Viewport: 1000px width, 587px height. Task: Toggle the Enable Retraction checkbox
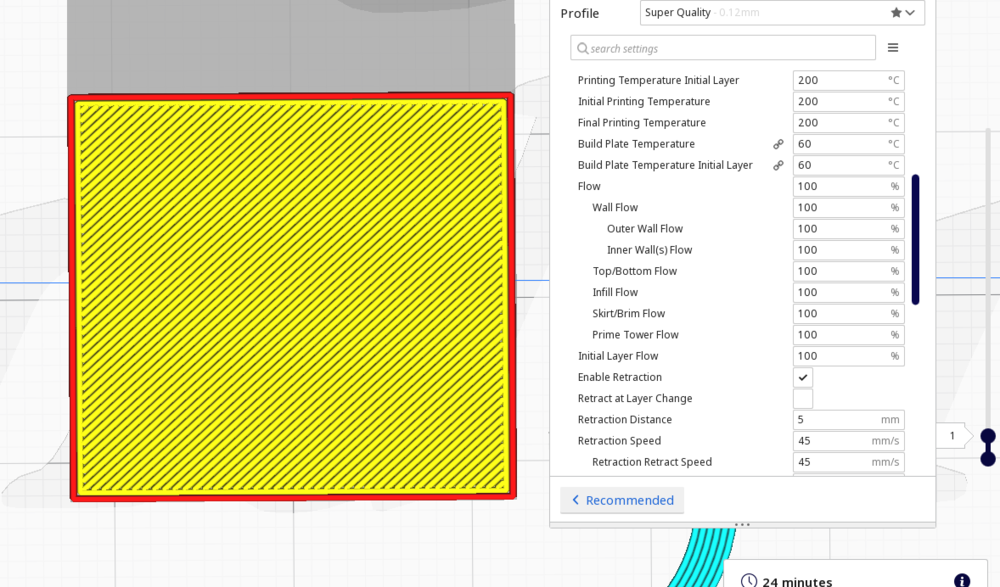pyautogui.click(x=803, y=377)
